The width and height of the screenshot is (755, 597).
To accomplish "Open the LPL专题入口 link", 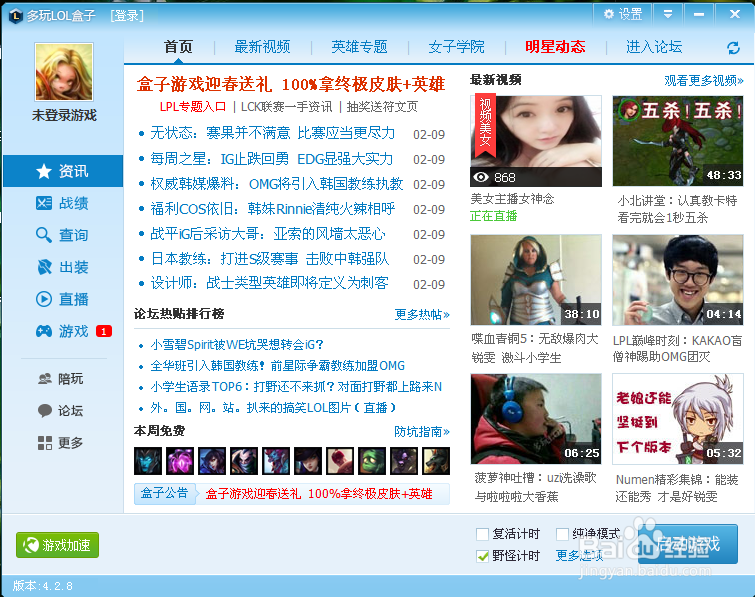I will 193,106.
